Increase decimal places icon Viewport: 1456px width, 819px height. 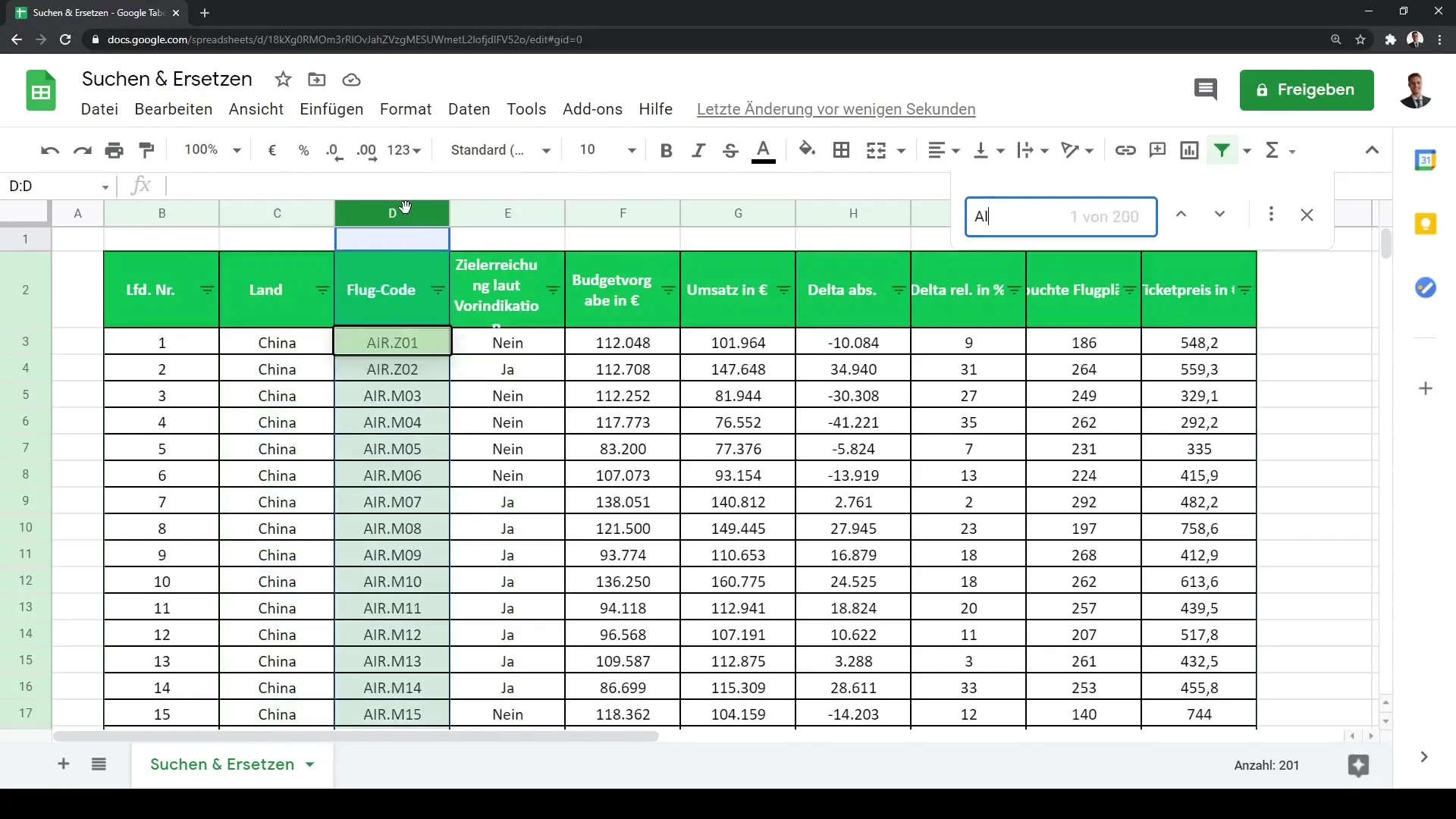click(x=367, y=150)
